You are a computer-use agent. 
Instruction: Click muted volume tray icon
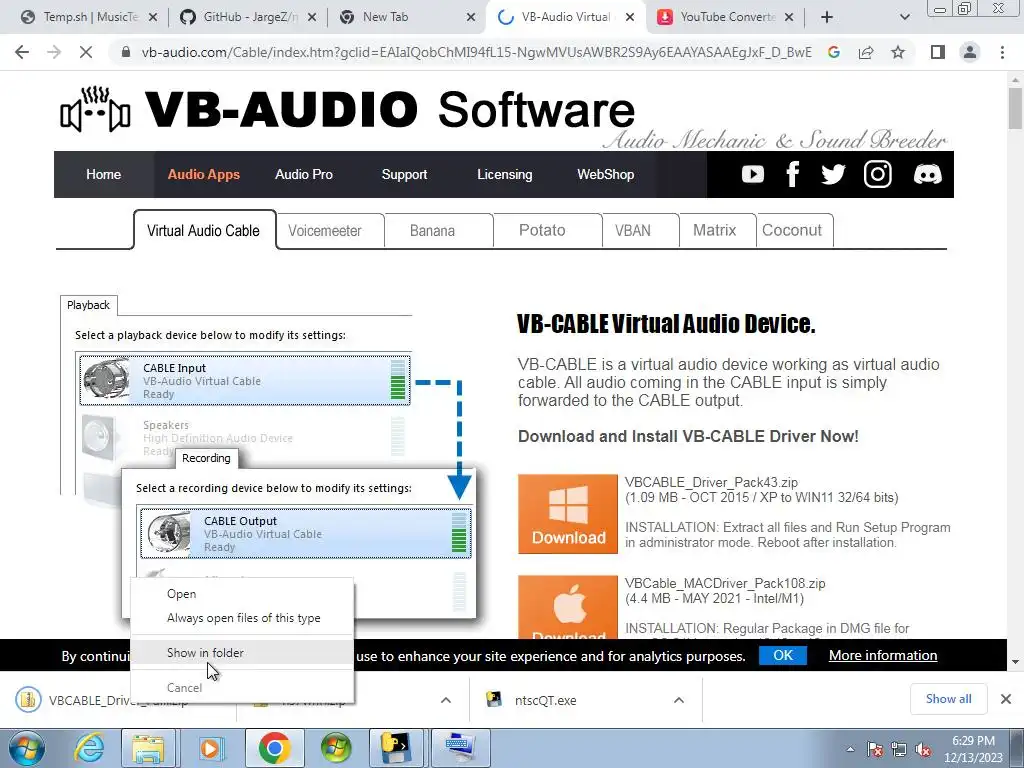[923, 750]
